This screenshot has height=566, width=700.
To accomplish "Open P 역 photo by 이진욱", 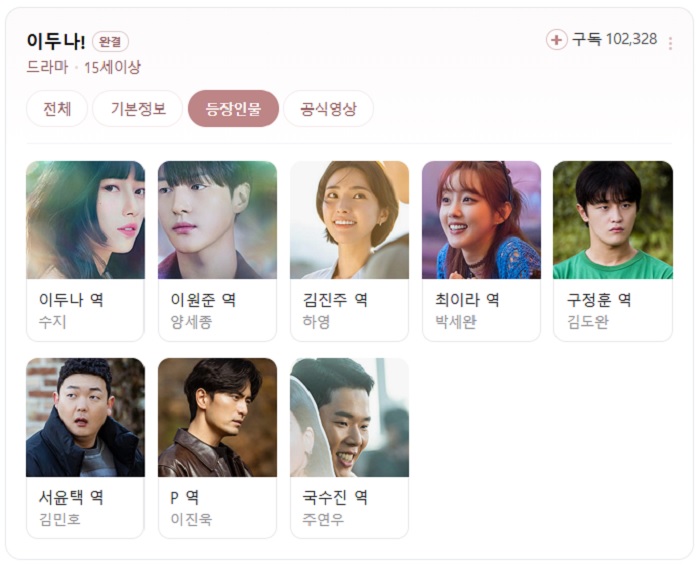I will point(217,417).
